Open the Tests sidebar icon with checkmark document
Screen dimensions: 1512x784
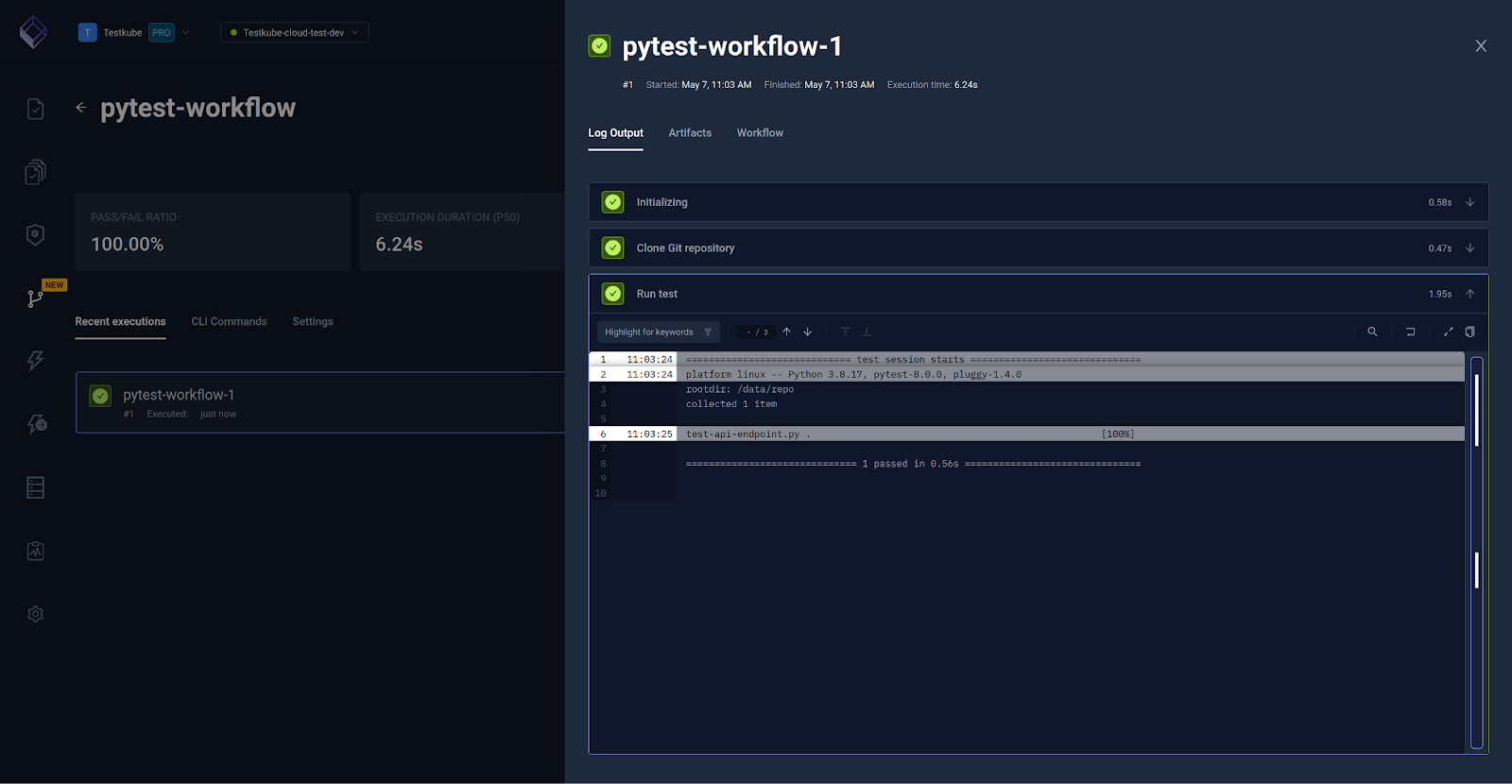point(35,110)
